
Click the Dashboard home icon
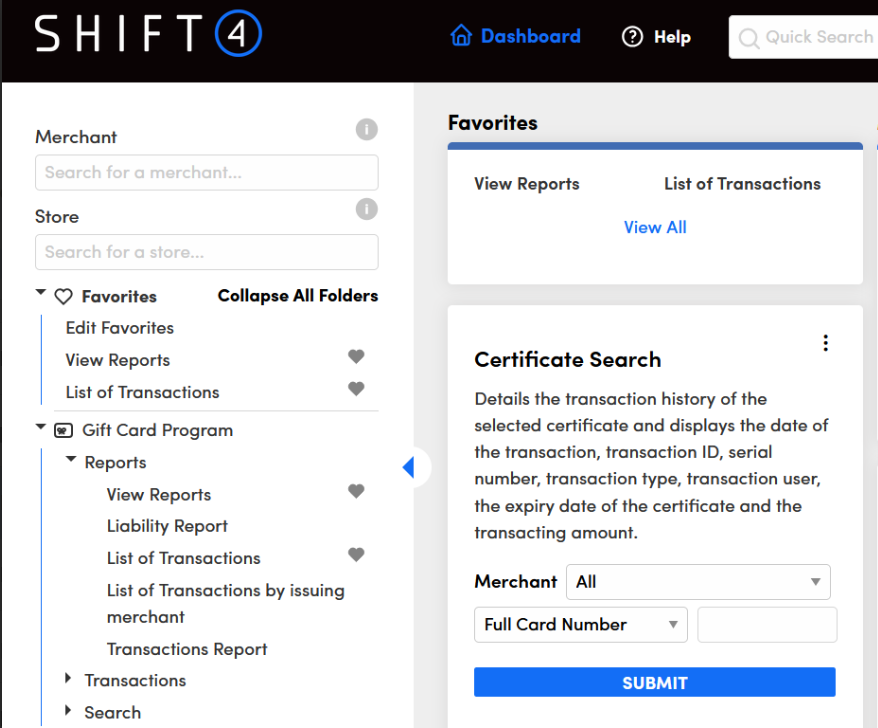click(461, 36)
